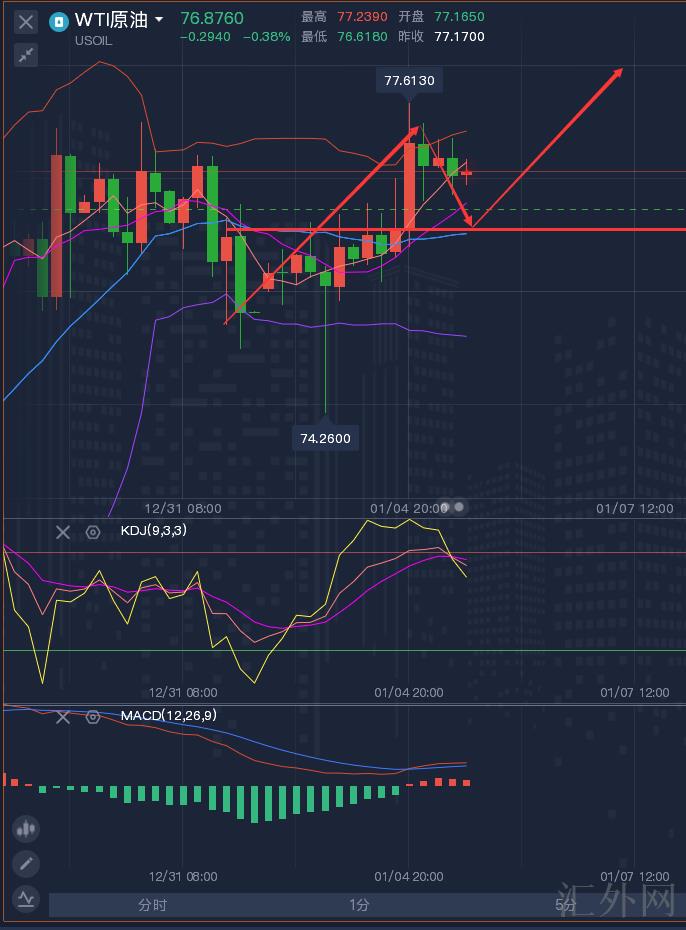Switch to the 分时 timeframe tab
The width and height of the screenshot is (686, 930).
coord(152,905)
